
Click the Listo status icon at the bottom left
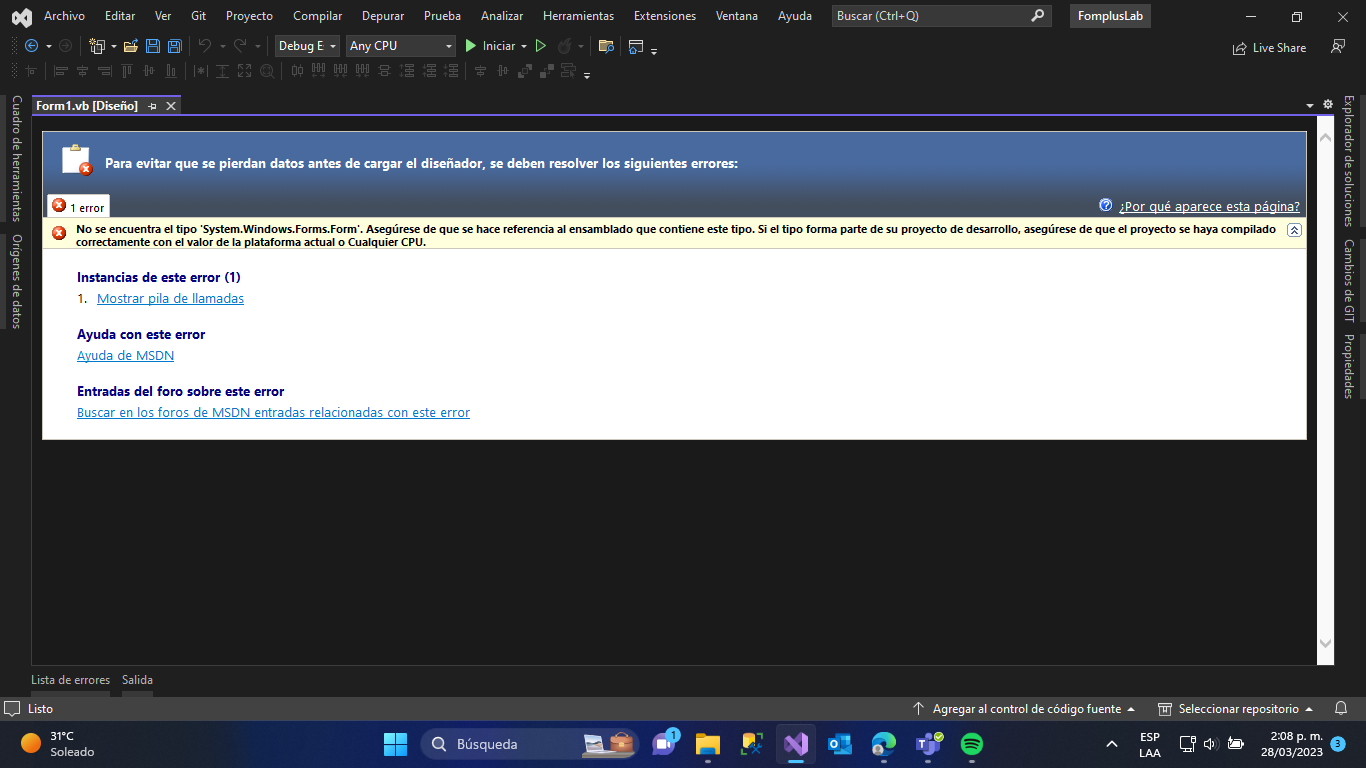[12, 708]
